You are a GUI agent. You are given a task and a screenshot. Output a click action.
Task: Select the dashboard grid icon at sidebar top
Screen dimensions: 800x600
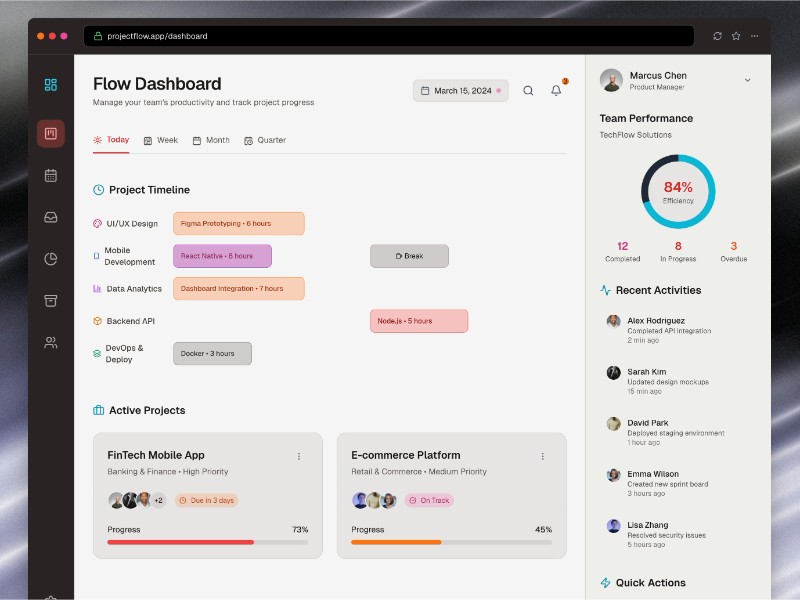click(51, 84)
